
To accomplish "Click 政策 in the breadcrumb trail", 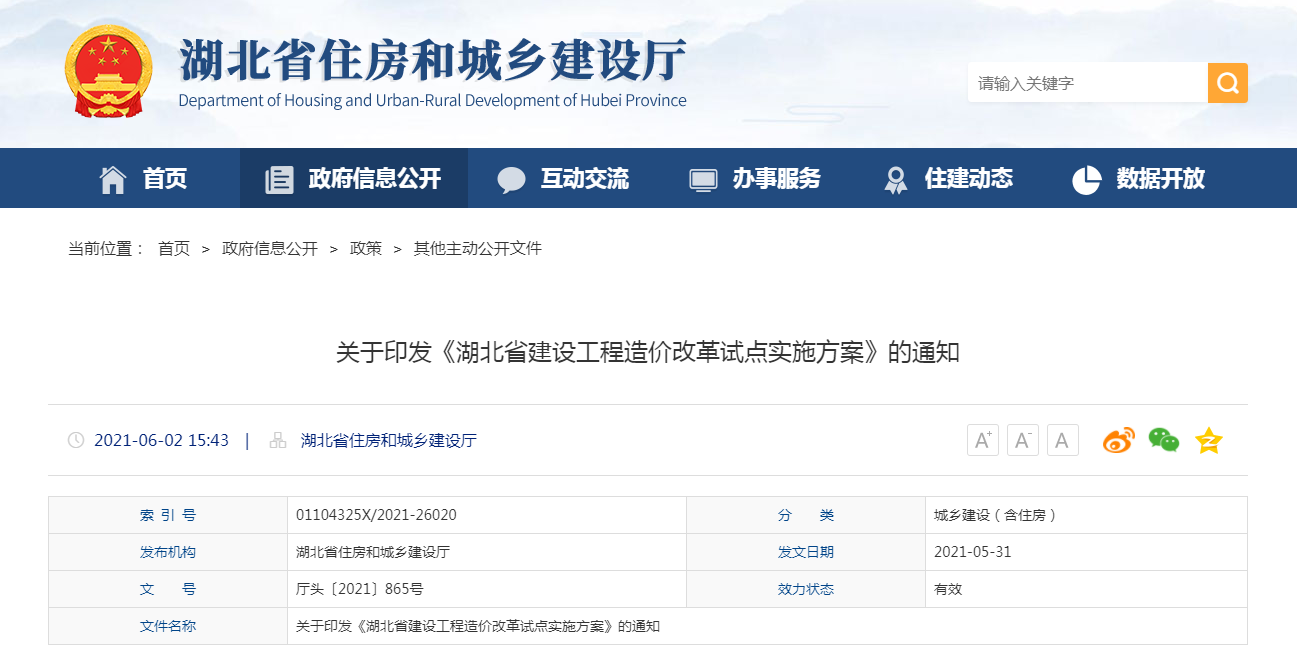I will pyautogui.click(x=365, y=249).
